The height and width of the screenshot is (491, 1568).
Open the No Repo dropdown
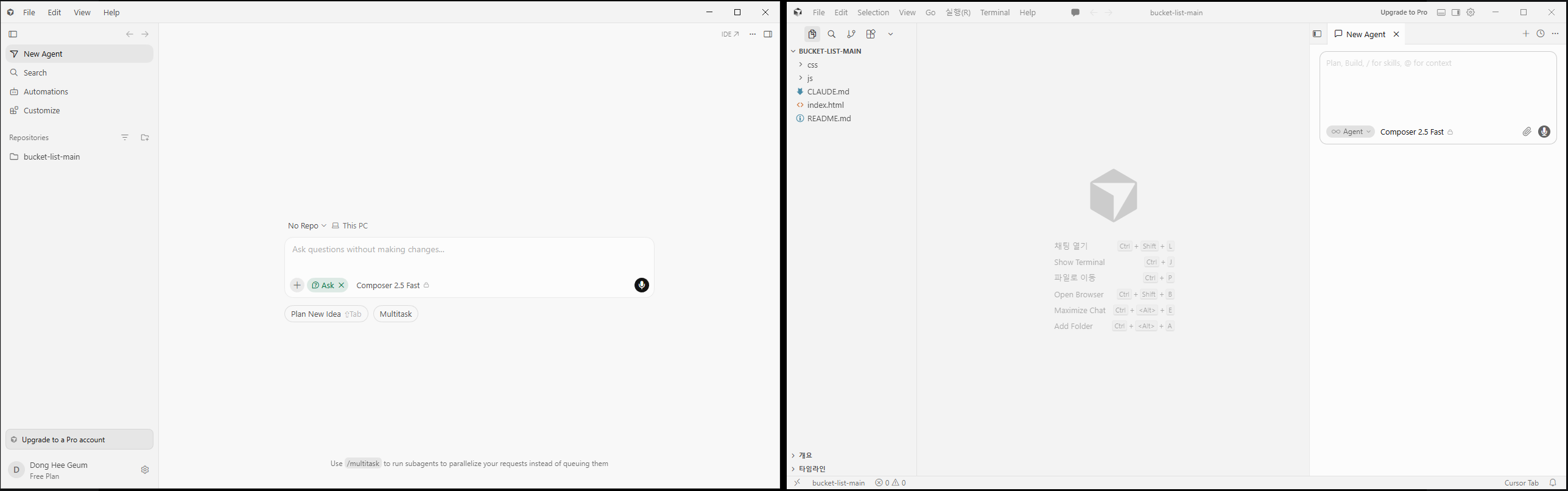pos(307,226)
